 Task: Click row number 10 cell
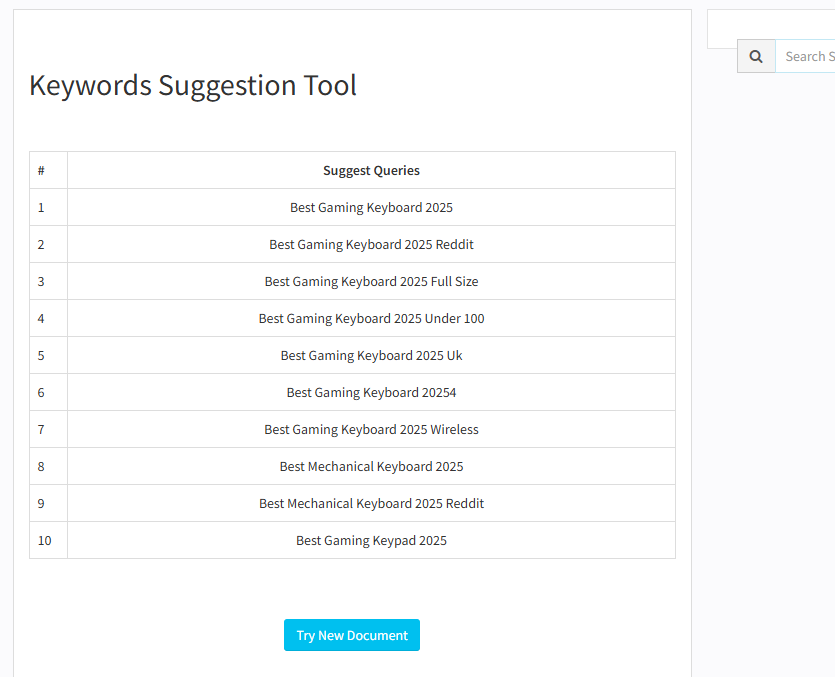click(x=48, y=541)
